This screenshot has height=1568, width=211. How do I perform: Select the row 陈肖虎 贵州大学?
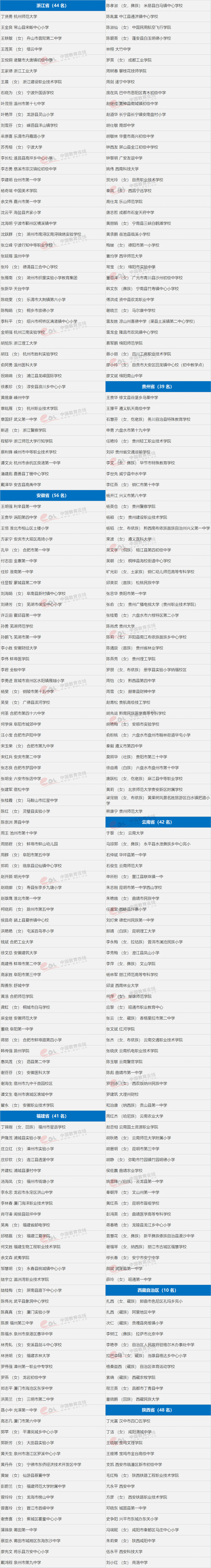pyautogui.click(x=158, y=626)
